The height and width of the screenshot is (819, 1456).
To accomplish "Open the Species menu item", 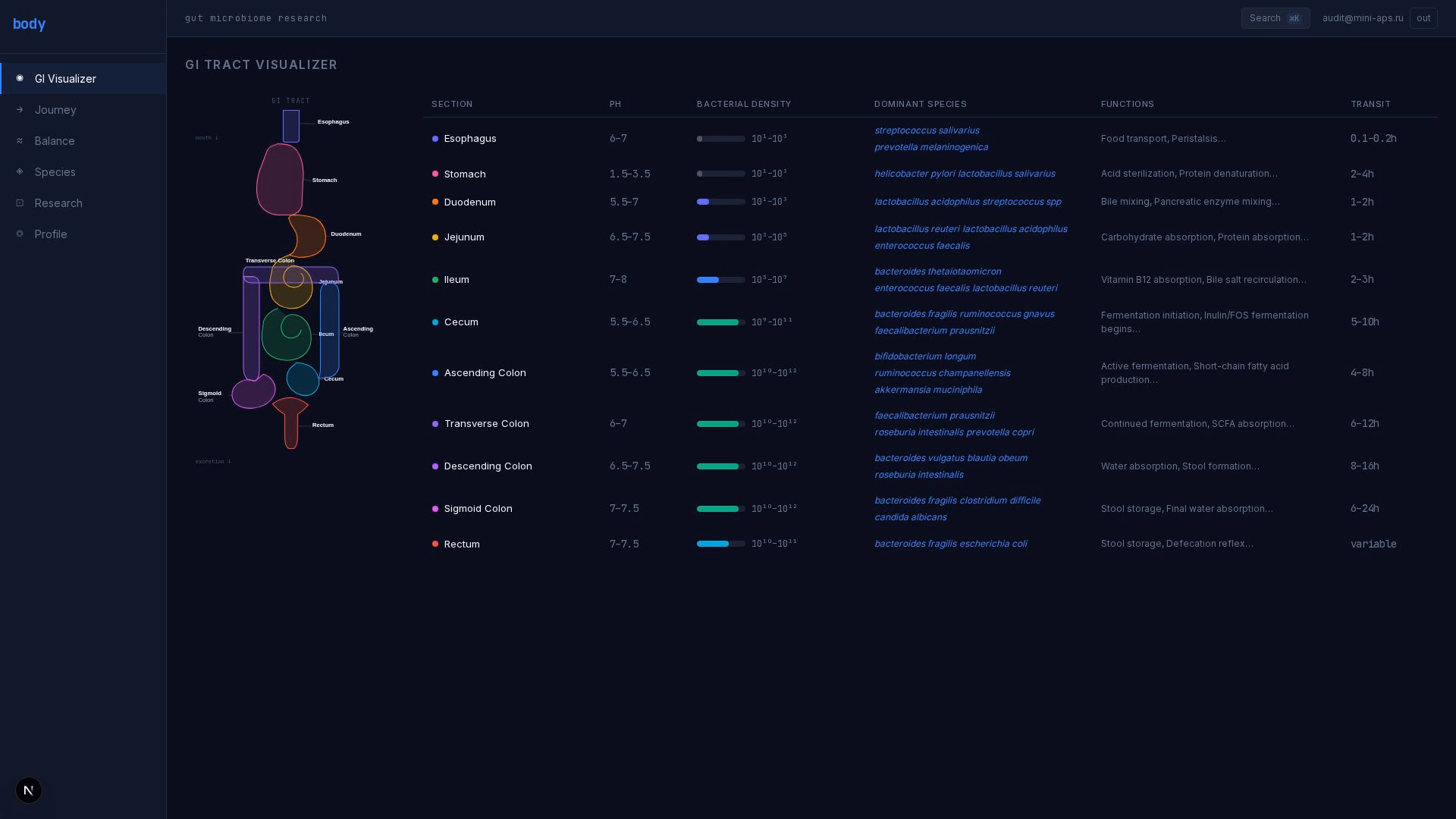I will click(83, 172).
